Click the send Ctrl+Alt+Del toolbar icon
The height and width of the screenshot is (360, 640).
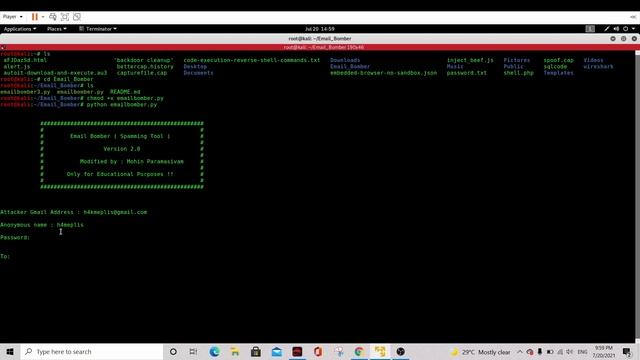coord(53,17)
